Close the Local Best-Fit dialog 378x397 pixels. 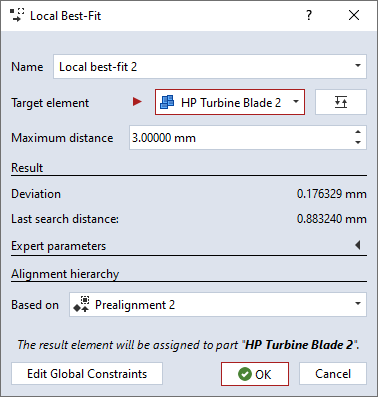coord(354,15)
